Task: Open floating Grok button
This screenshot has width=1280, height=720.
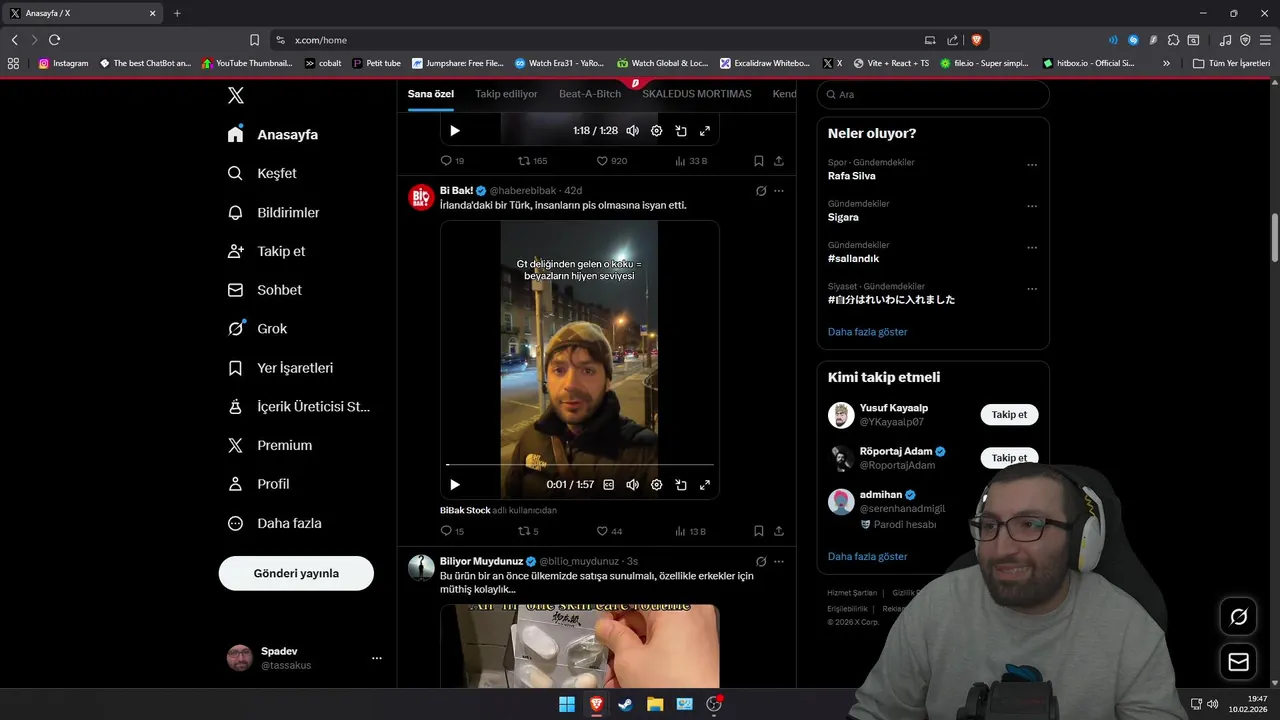Action: click(1238, 617)
